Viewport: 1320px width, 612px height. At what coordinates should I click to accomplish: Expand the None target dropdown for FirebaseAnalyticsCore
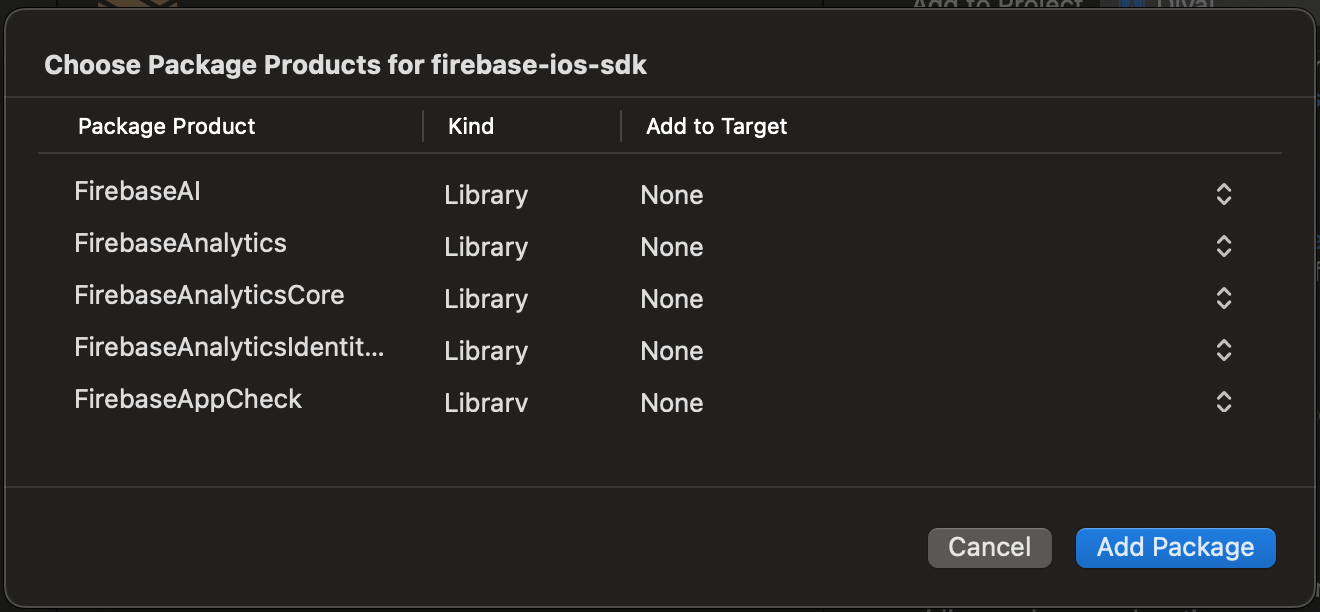click(x=672, y=299)
